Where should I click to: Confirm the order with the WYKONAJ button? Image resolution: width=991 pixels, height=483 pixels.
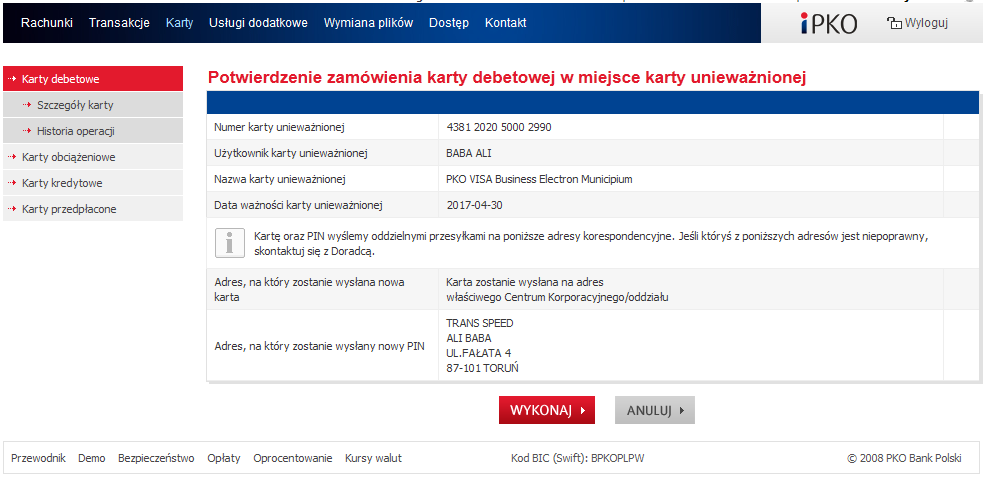[x=547, y=410]
